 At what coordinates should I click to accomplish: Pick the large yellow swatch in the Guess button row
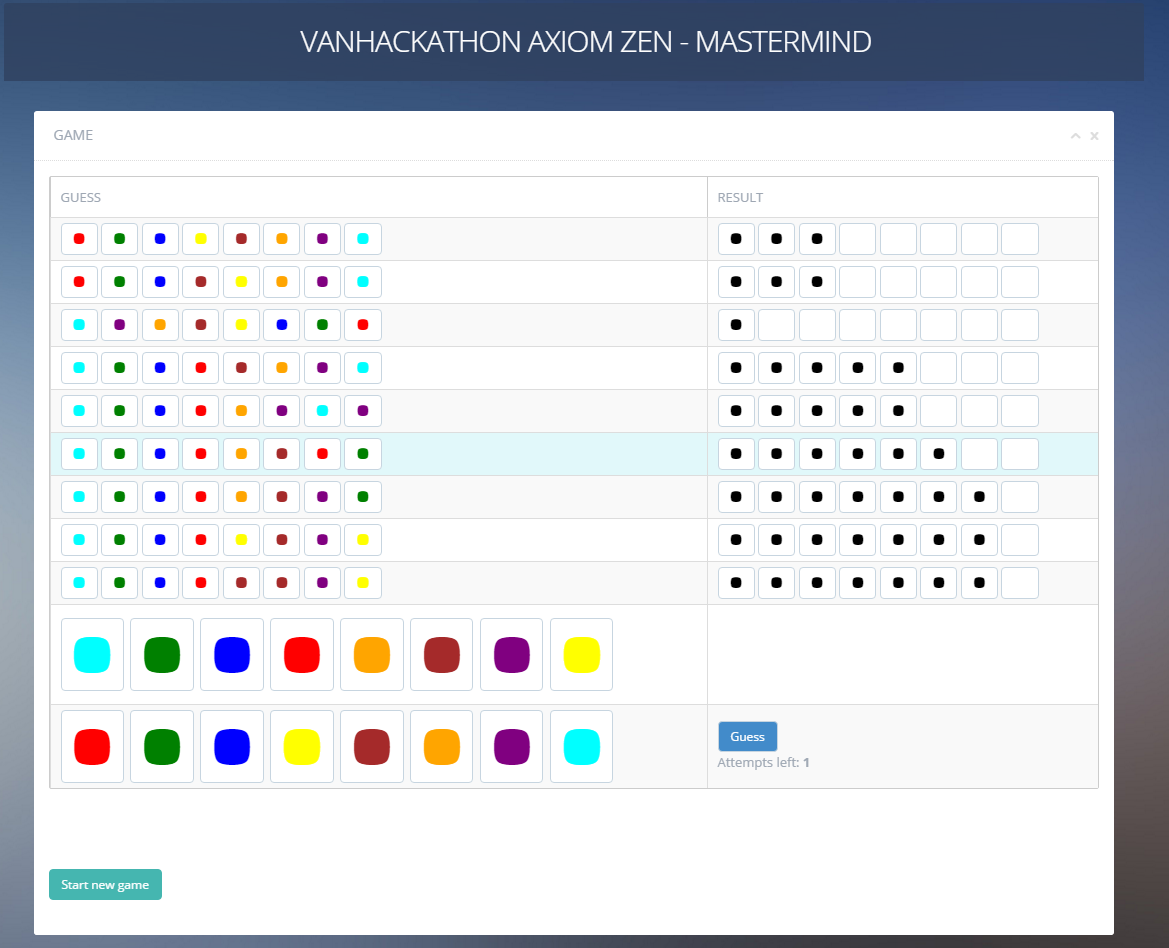(x=302, y=747)
